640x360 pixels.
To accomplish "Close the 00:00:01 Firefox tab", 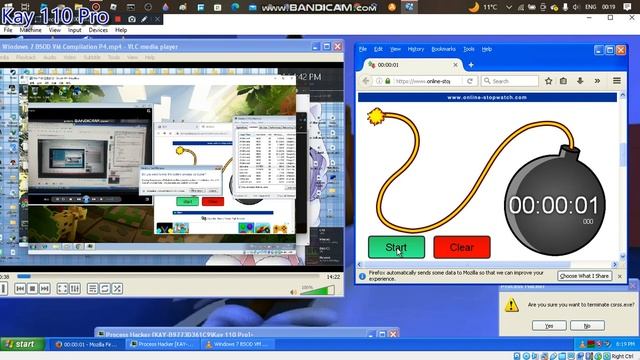I will point(455,65).
